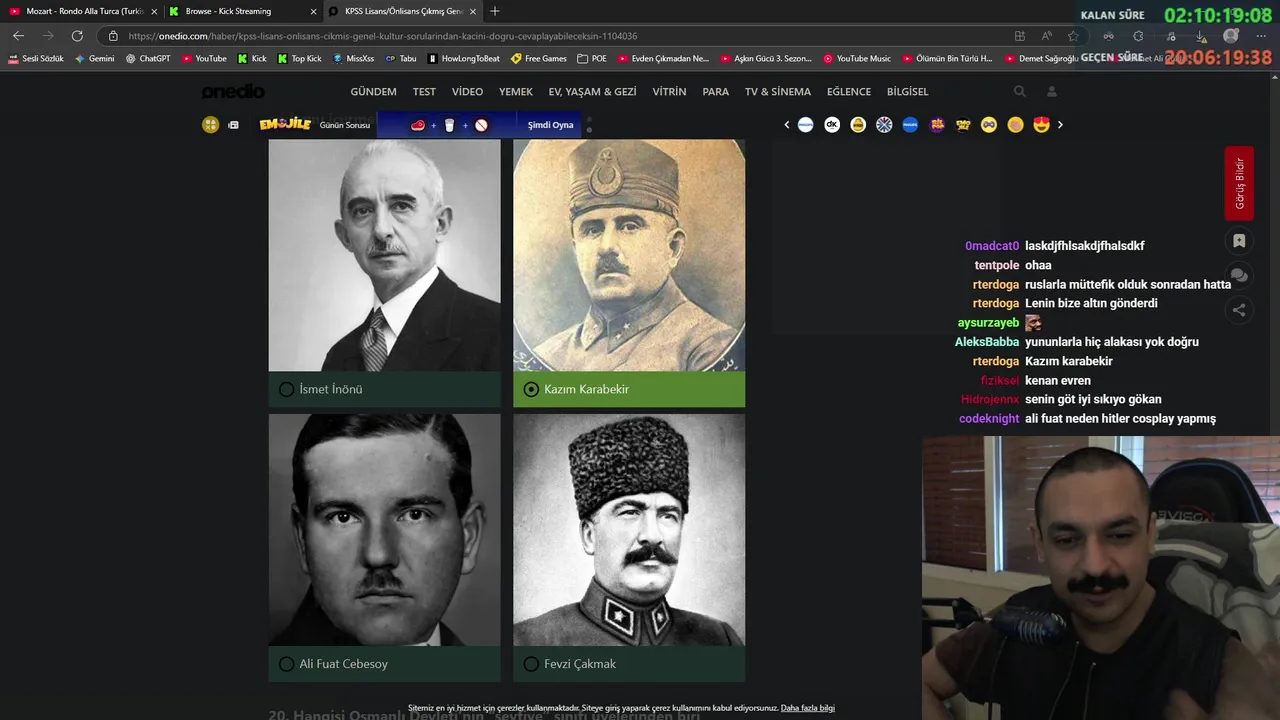Open the Gemini bookmark

click(x=95, y=59)
